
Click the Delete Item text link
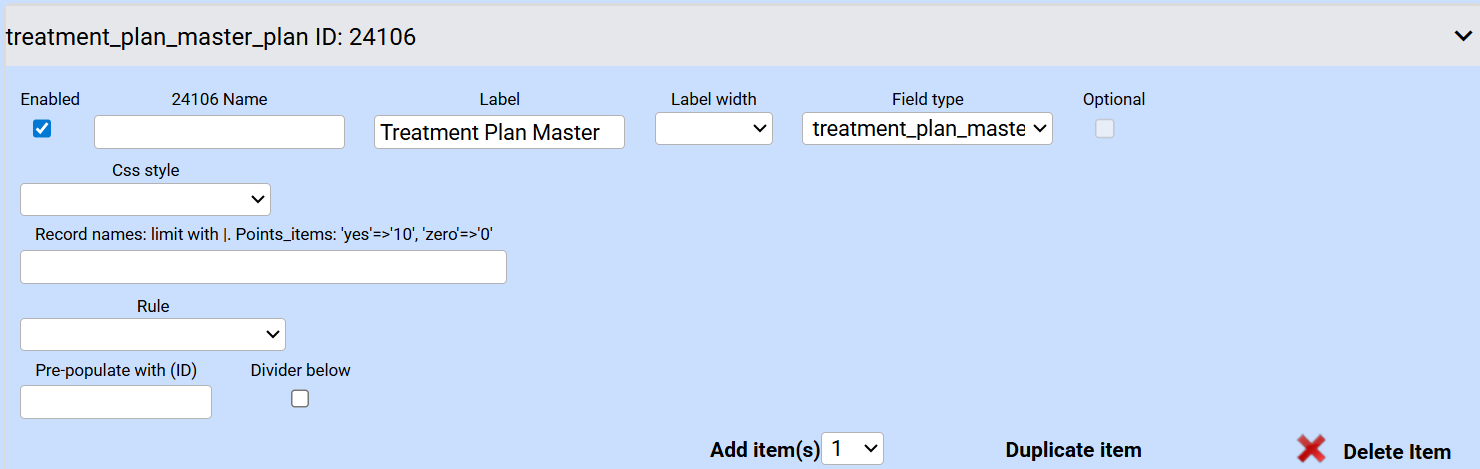(1396, 452)
